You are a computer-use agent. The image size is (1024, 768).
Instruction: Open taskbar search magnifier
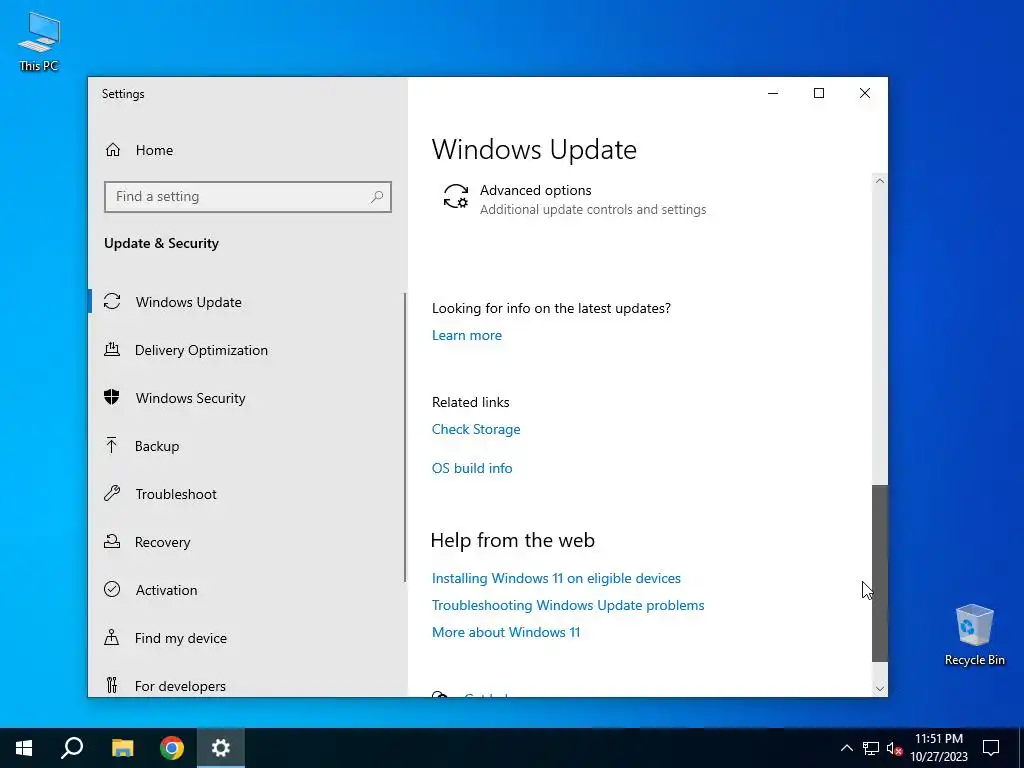pyautogui.click(x=72, y=748)
